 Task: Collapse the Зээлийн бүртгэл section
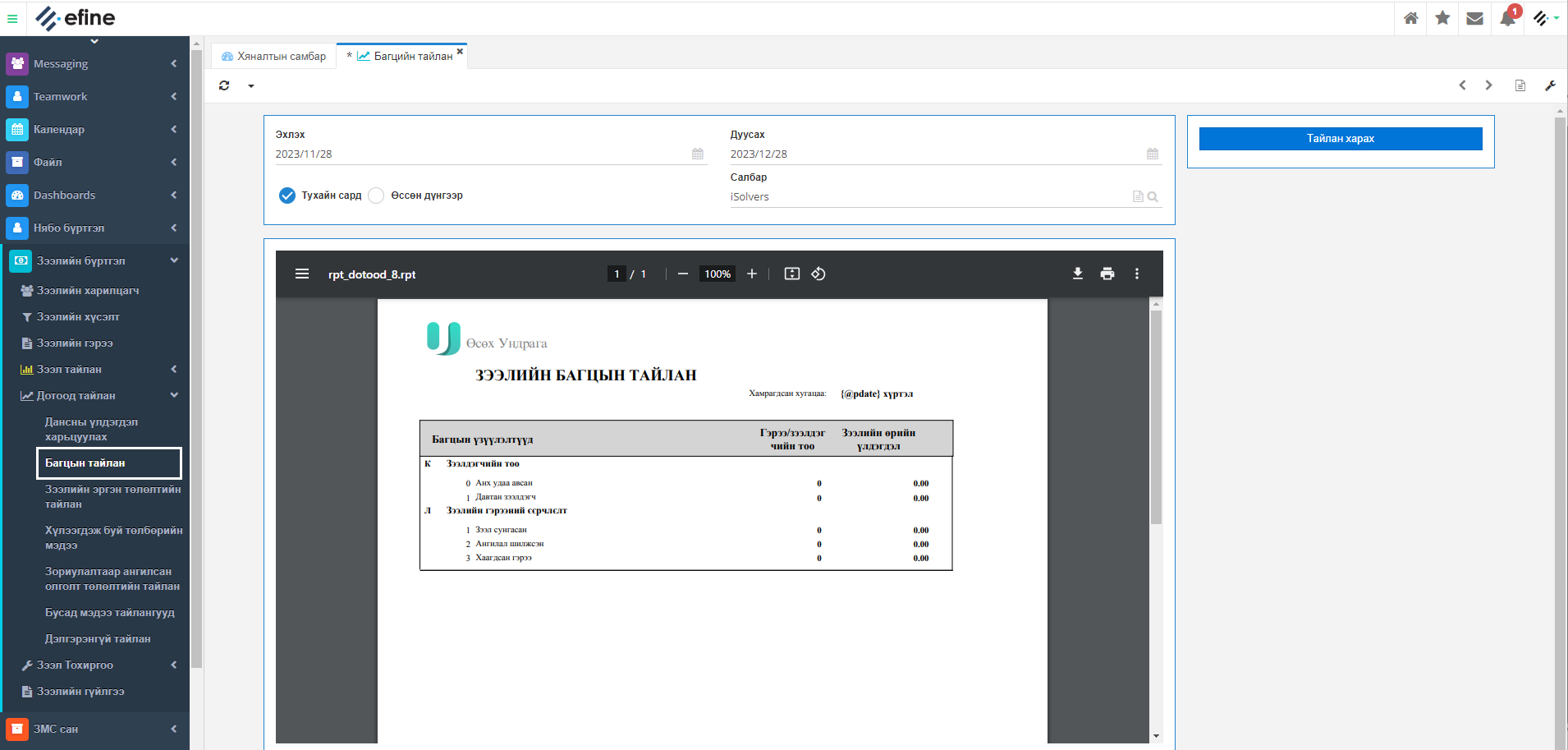(174, 260)
